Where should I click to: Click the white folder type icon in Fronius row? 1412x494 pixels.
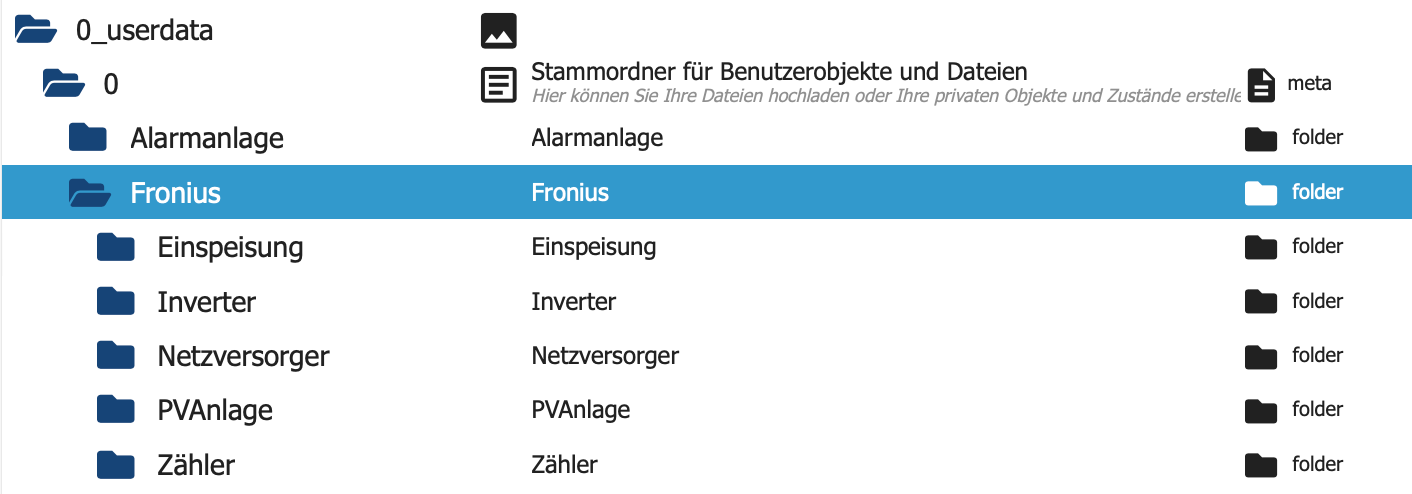click(x=1261, y=193)
